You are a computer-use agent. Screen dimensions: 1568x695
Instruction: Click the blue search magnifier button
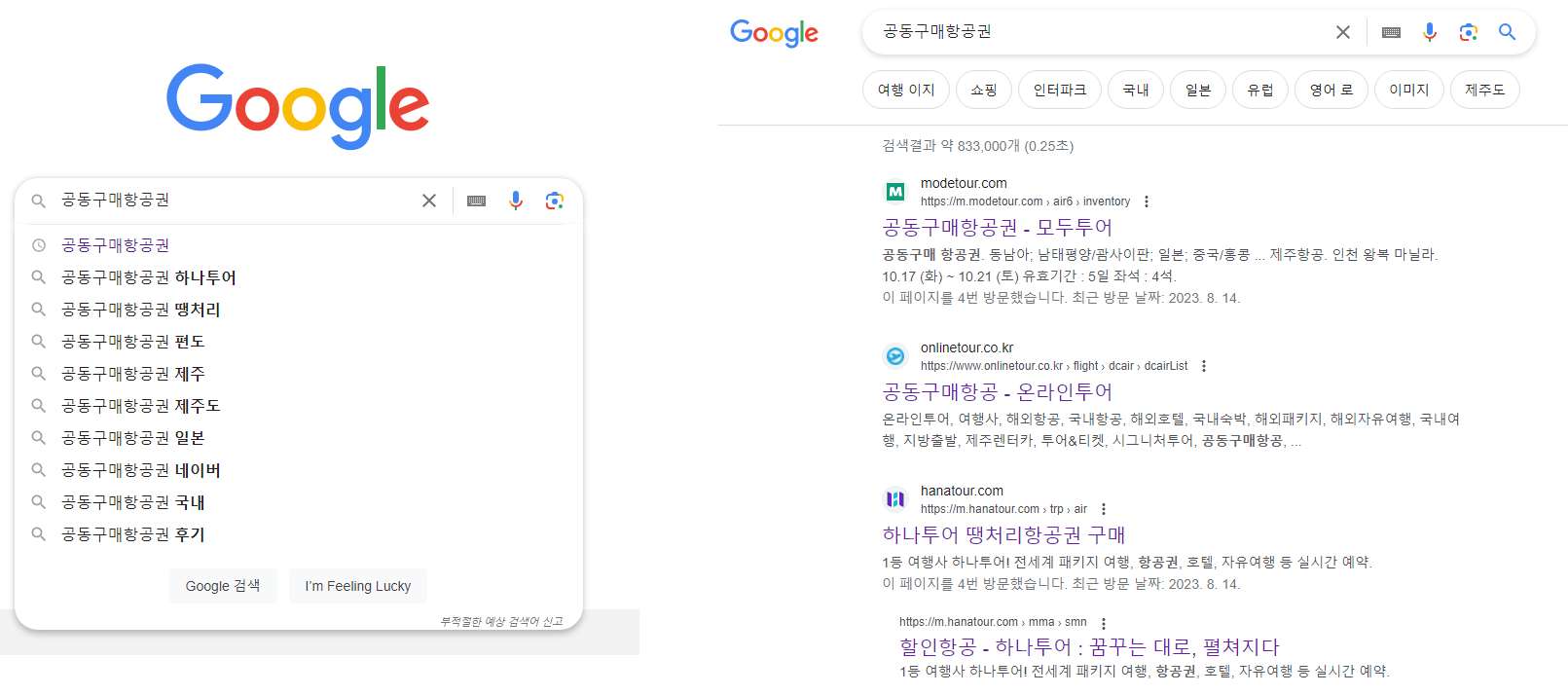pos(1507,32)
